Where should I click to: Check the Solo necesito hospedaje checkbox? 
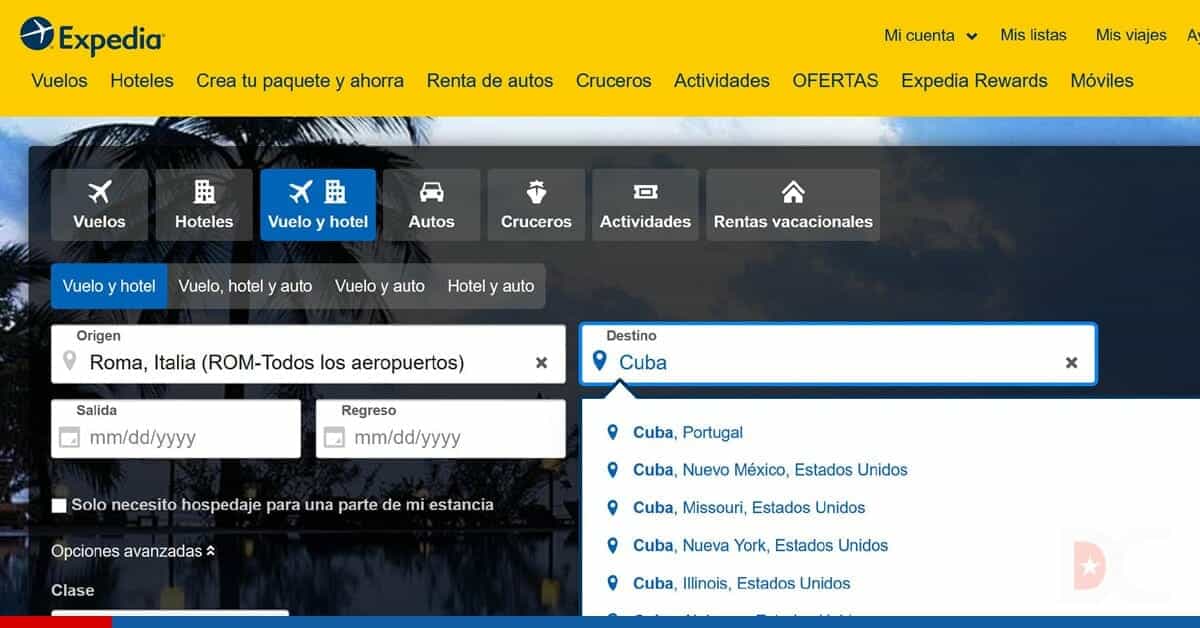59,506
